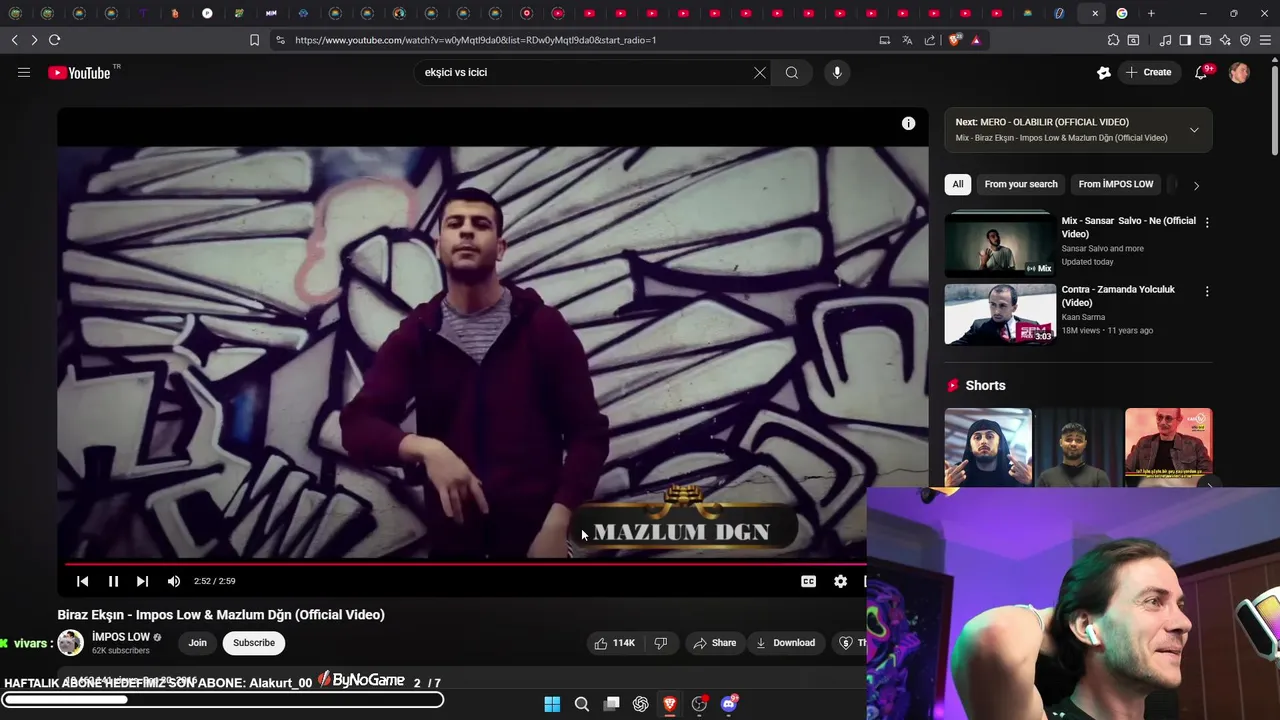Open Brave VPN shield icon
This screenshot has height=720, width=1280.
pyautogui.click(x=1245, y=40)
